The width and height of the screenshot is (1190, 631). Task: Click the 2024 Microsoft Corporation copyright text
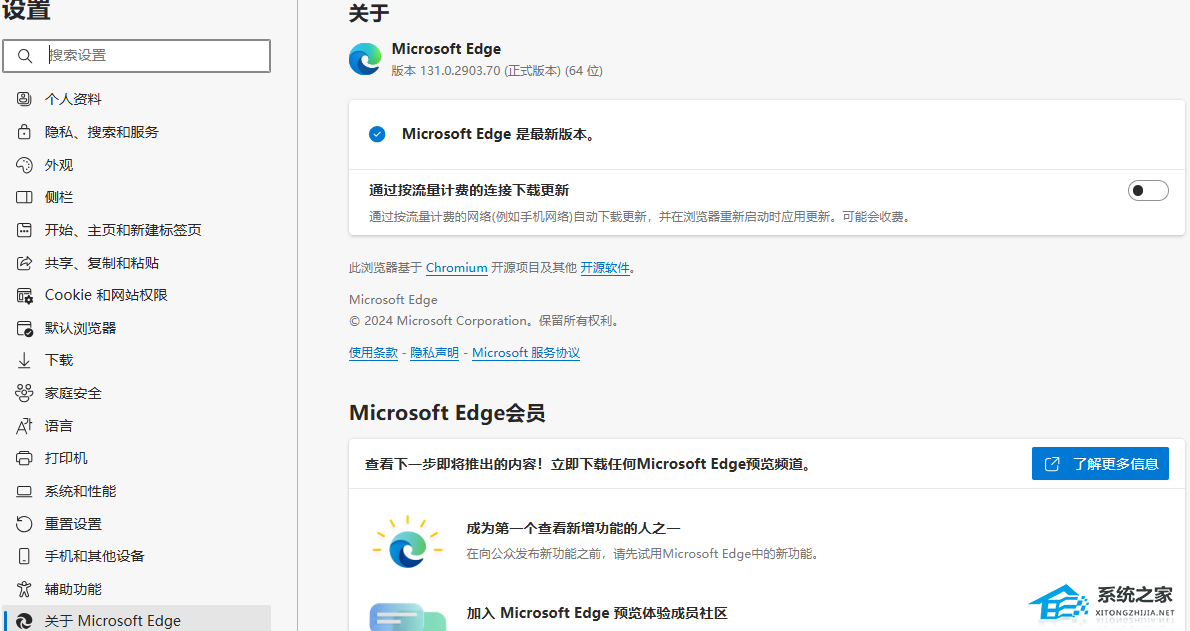tap(485, 320)
